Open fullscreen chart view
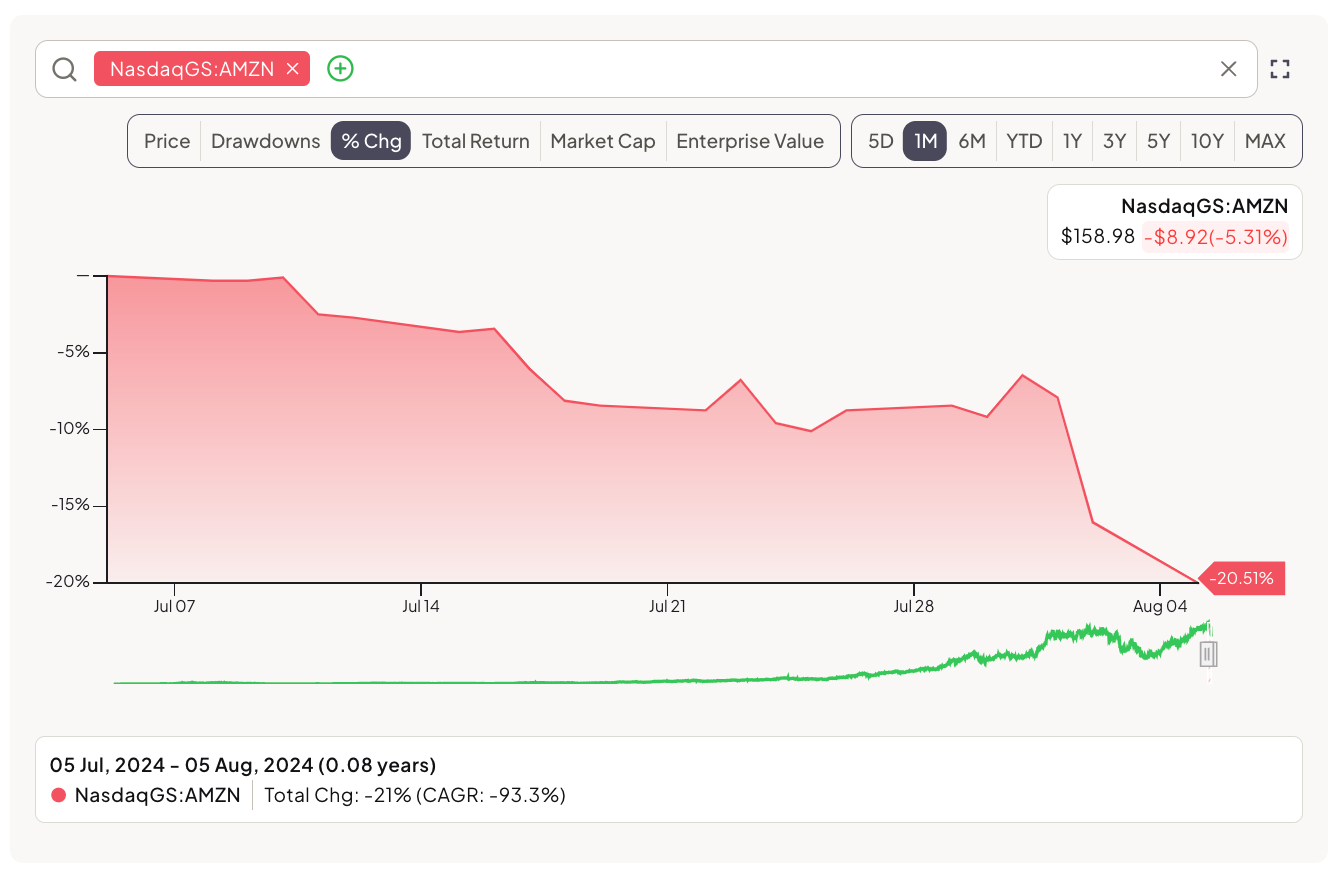1336x874 pixels. [1280, 69]
